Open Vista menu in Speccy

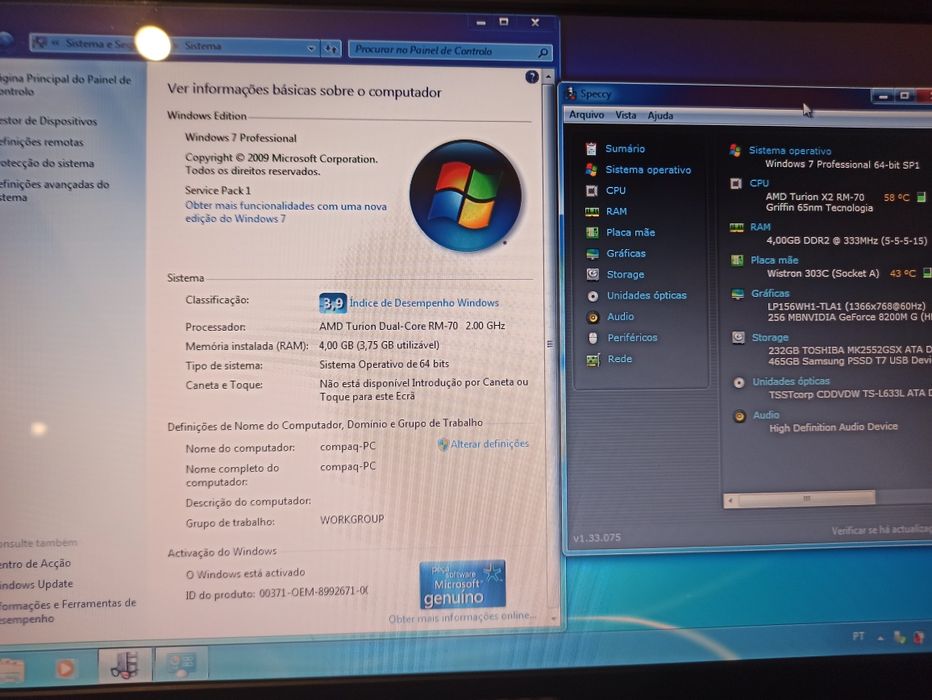coord(625,115)
